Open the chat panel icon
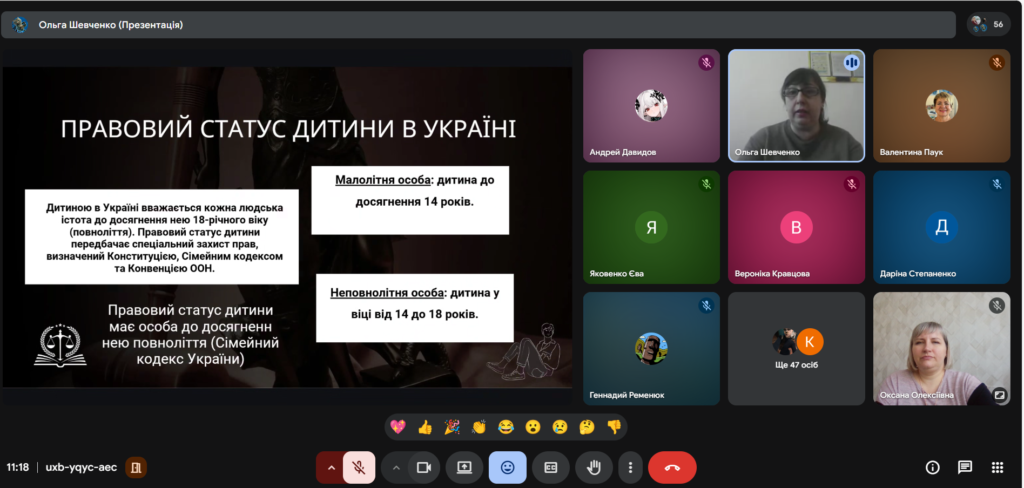The image size is (1024, 488). (965, 467)
